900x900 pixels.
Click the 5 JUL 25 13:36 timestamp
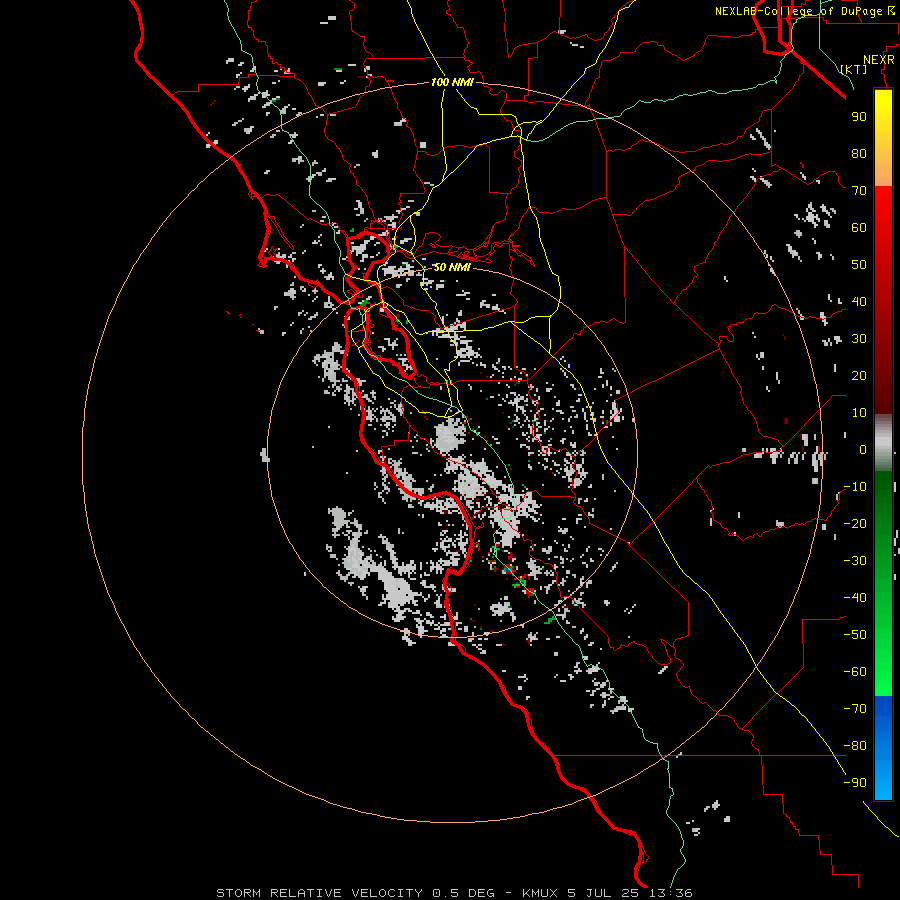(630, 893)
